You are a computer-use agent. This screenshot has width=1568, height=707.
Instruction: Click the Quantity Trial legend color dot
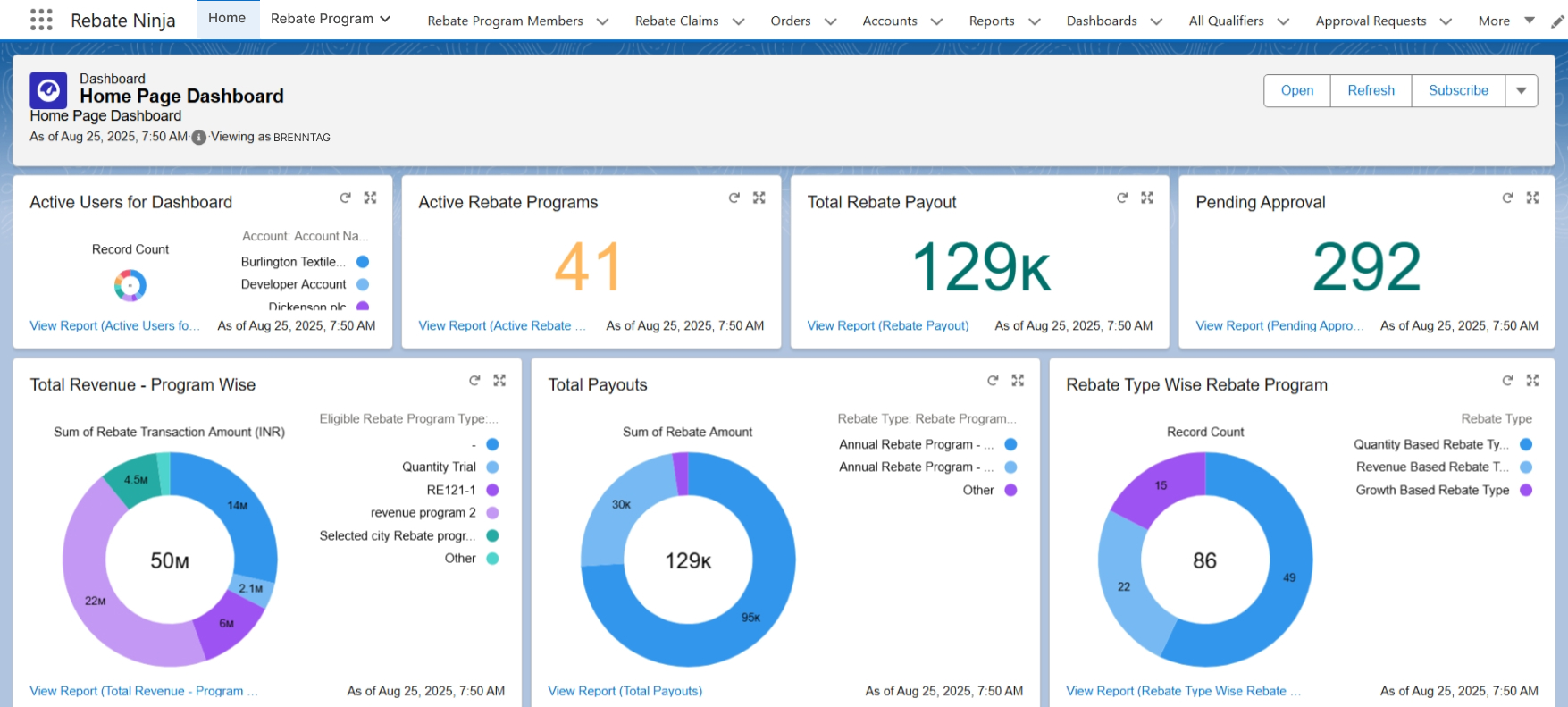(492, 467)
